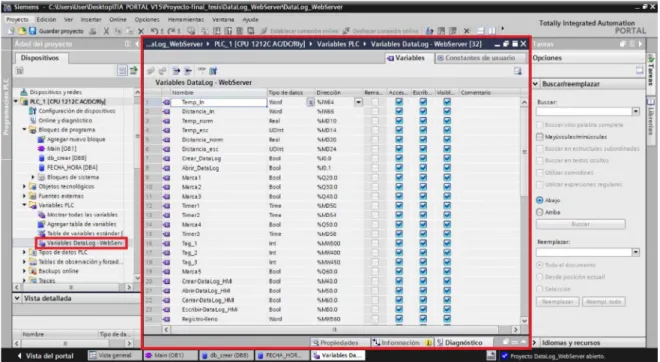Image resolution: width=660 pixels, height=362 pixels.
Task: Toggle Escrib checkbox for Temp_norm row
Action: point(423,121)
